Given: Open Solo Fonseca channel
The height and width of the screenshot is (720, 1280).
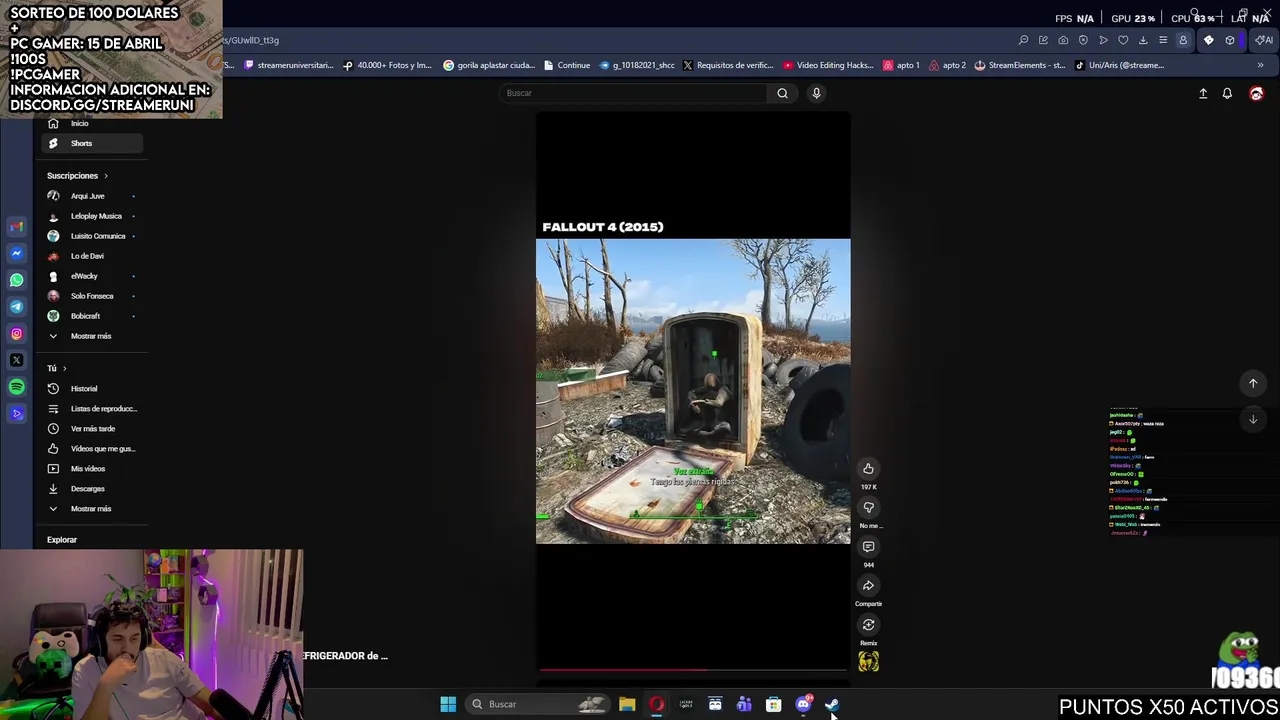Looking at the screenshot, I should pos(92,296).
